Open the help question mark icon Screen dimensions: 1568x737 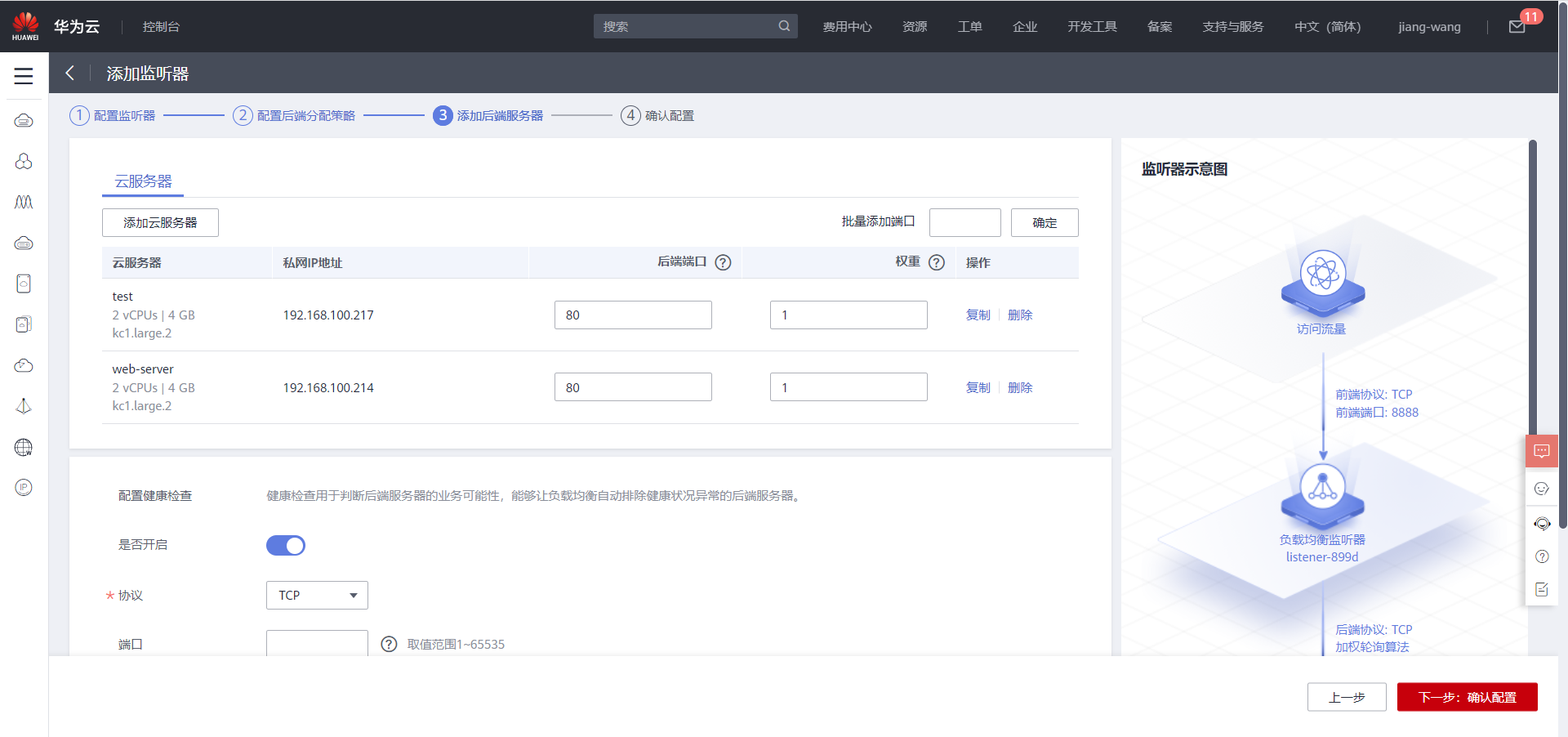[1542, 556]
